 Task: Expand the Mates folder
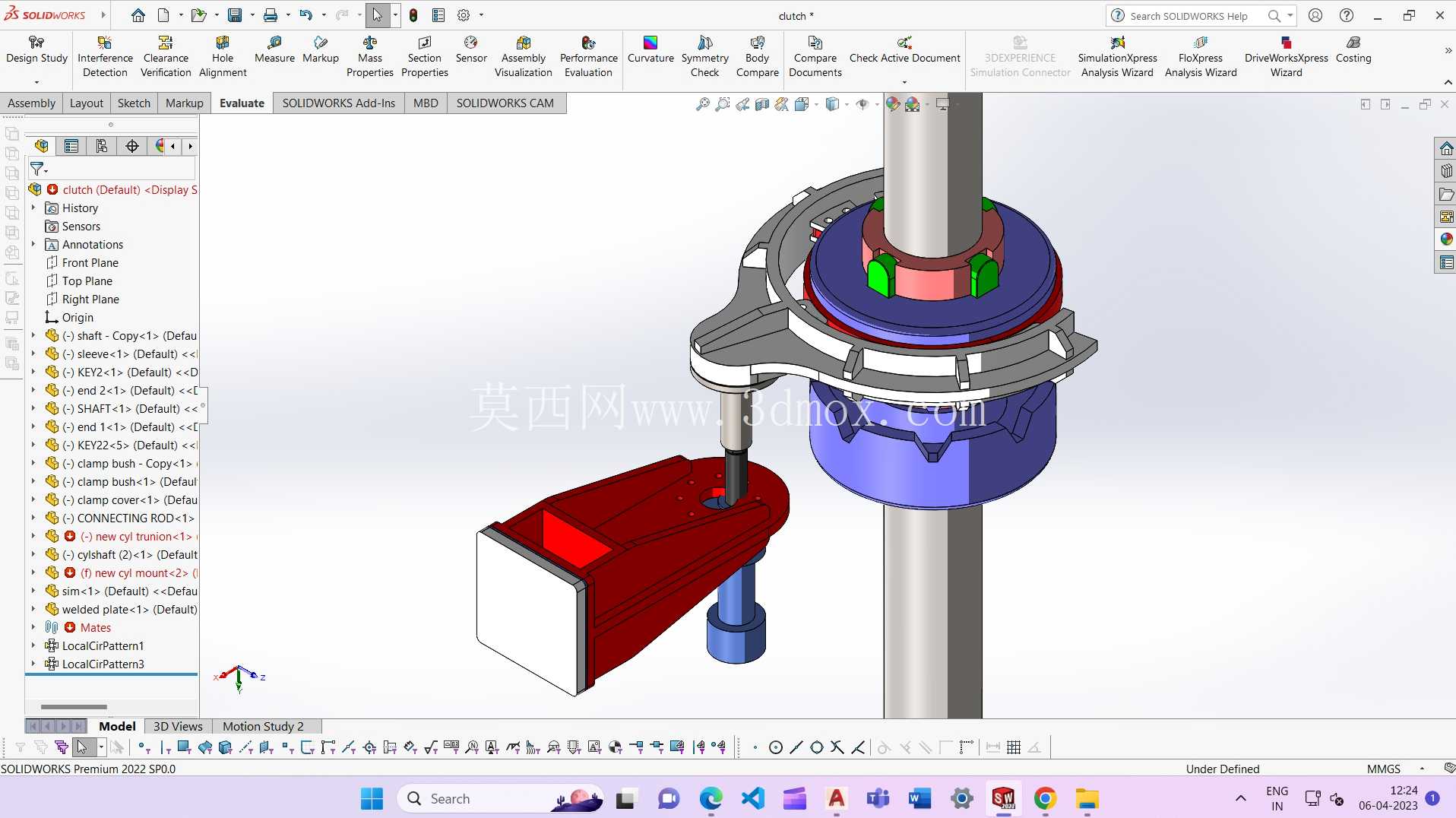tap(33, 627)
